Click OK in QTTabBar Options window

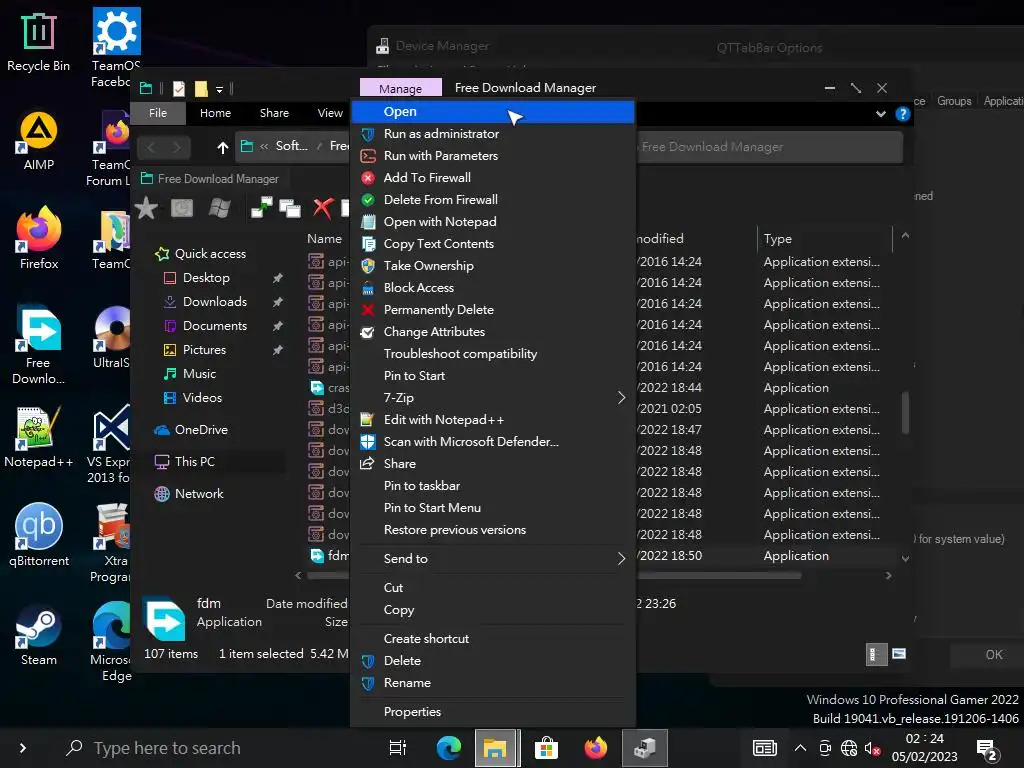993,655
